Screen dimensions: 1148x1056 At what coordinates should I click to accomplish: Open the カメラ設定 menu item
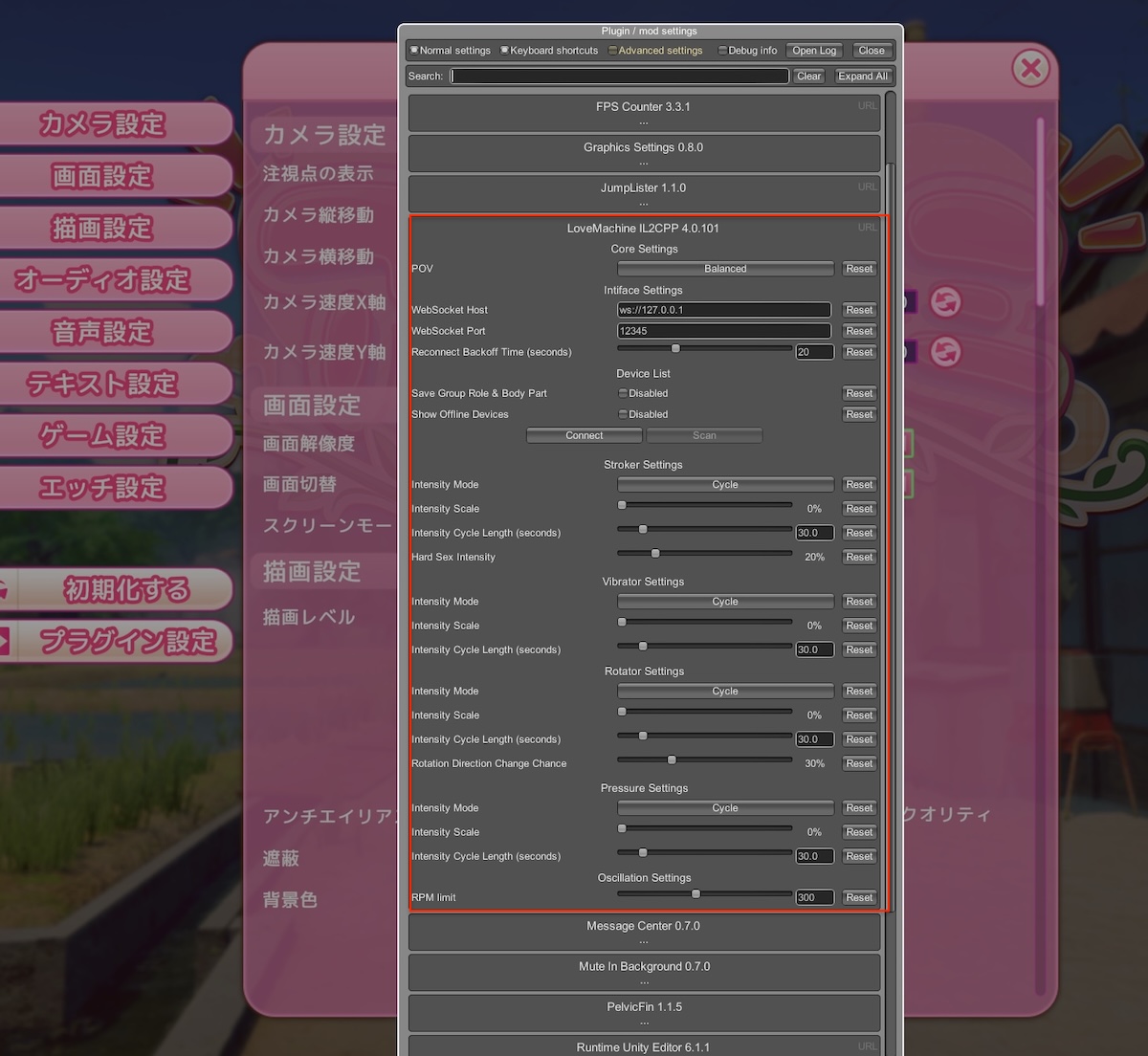[103, 124]
